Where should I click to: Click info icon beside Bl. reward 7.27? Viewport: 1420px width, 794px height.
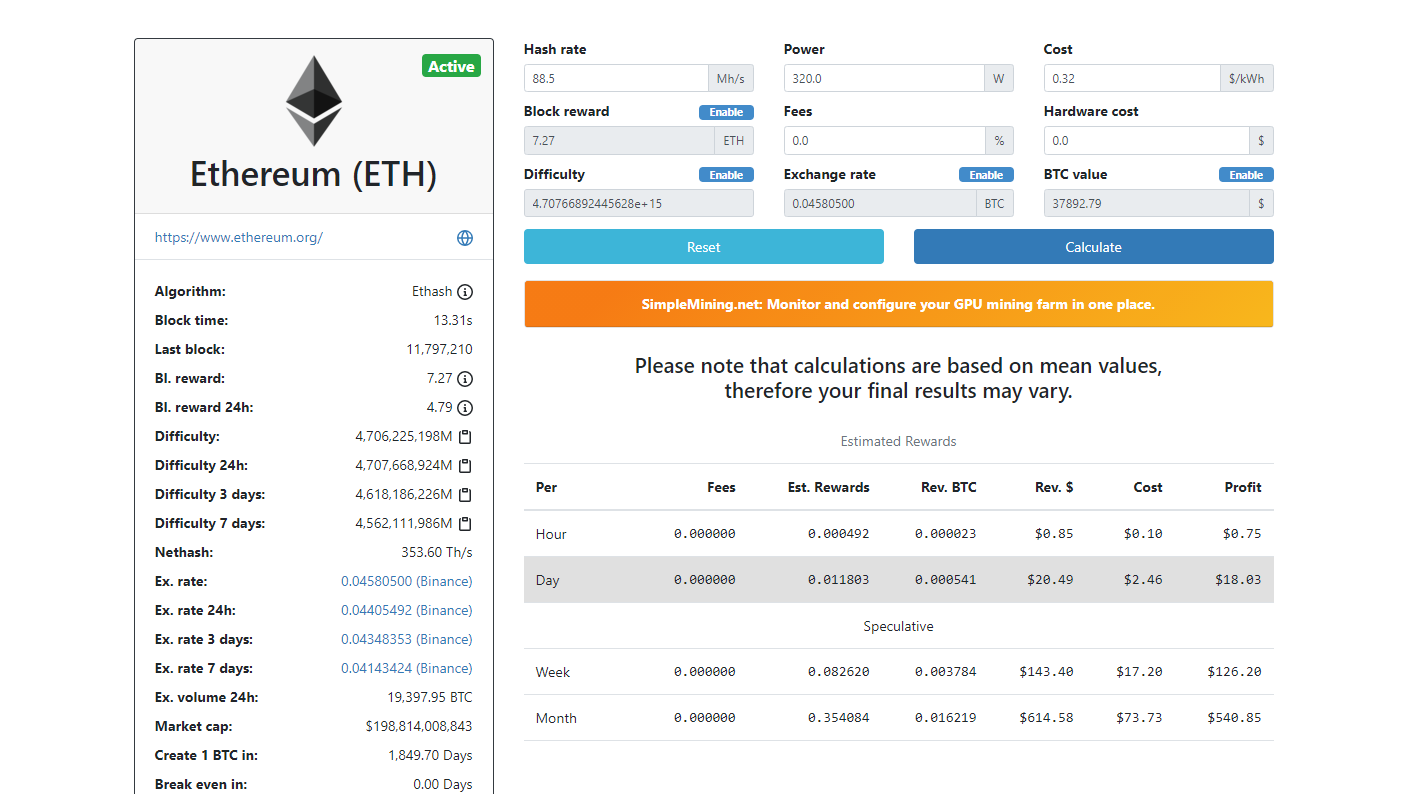click(465, 379)
